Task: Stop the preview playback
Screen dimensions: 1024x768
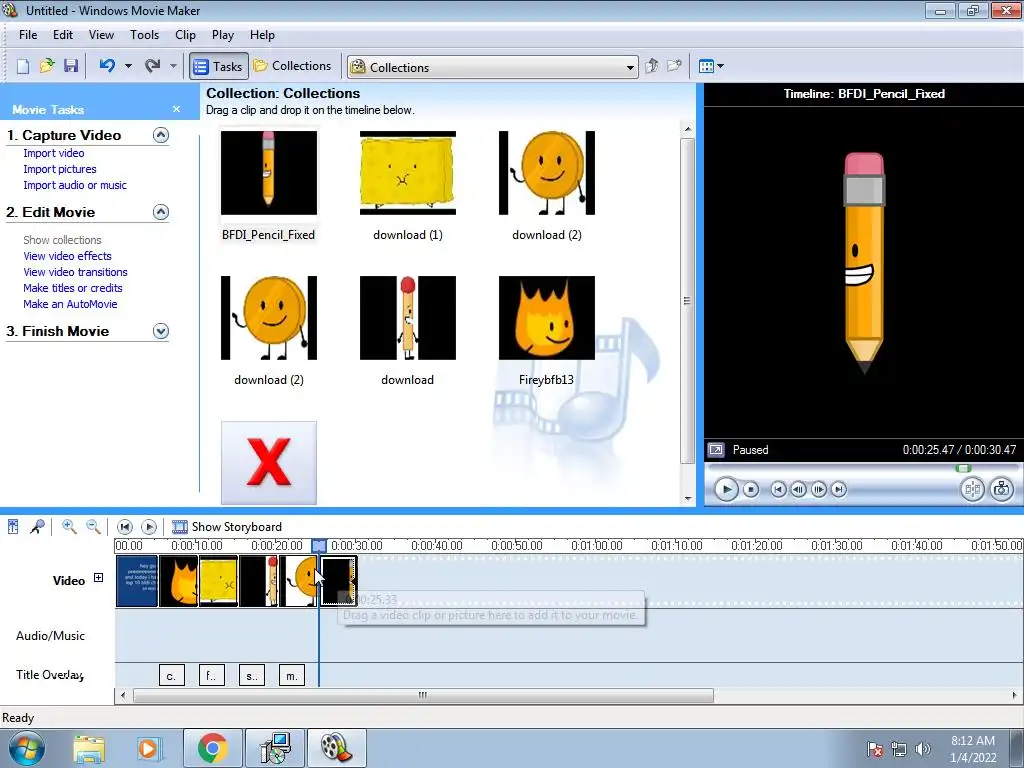Action: 751,489
